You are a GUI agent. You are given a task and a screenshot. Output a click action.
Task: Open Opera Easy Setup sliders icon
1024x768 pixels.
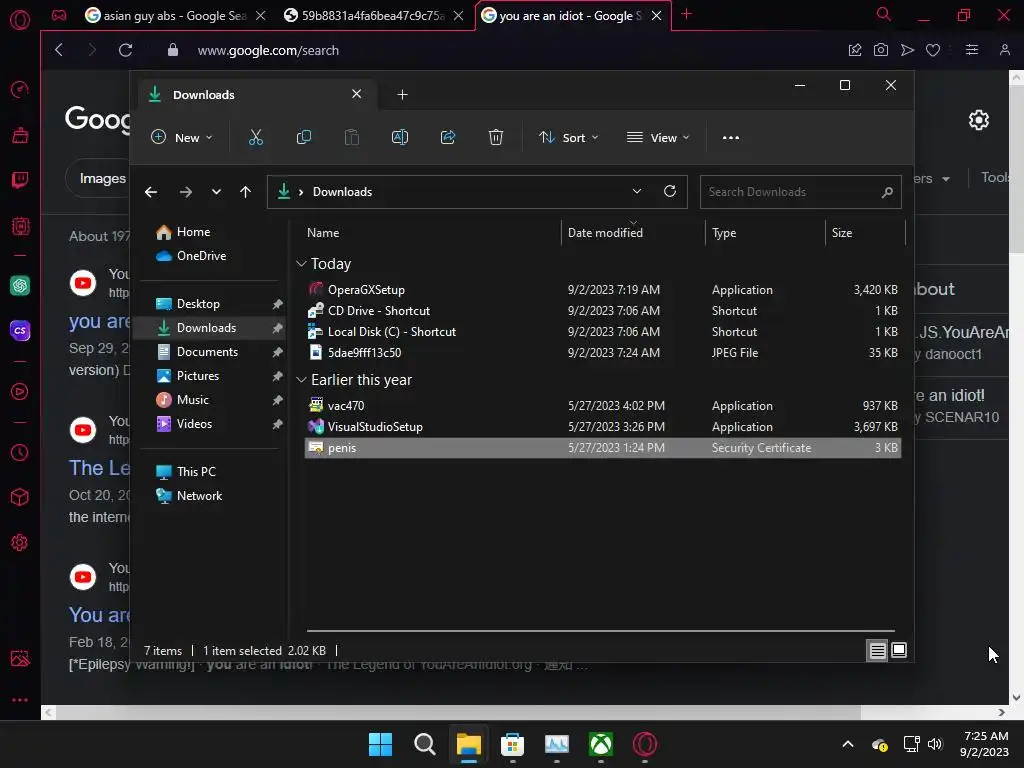[972, 50]
